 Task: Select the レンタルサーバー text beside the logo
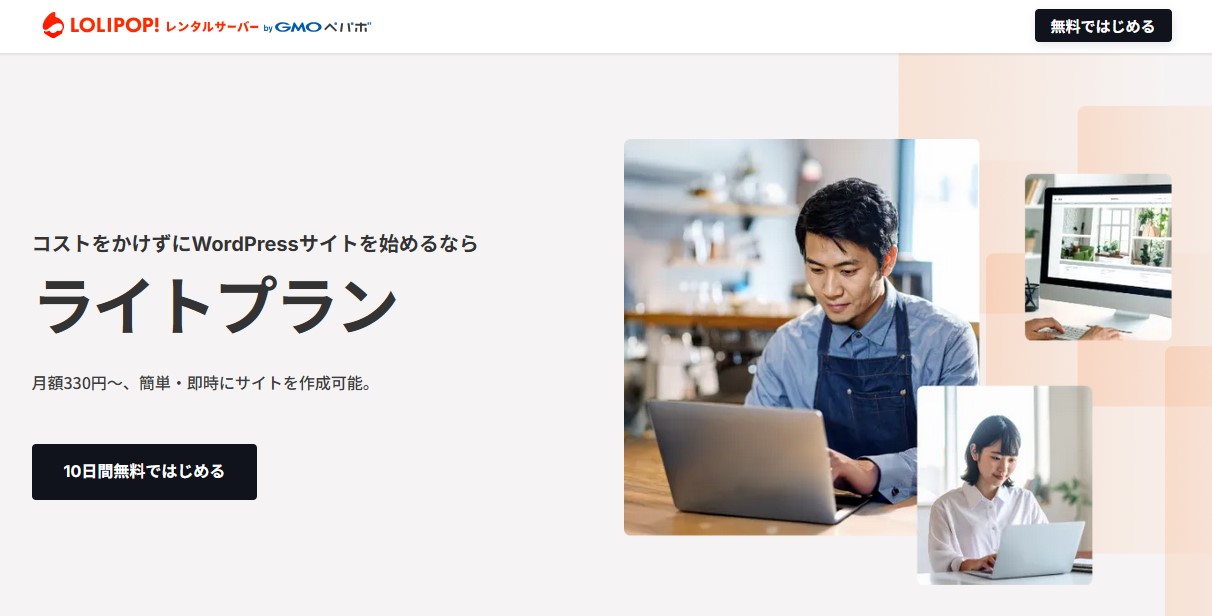(x=212, y=27)
